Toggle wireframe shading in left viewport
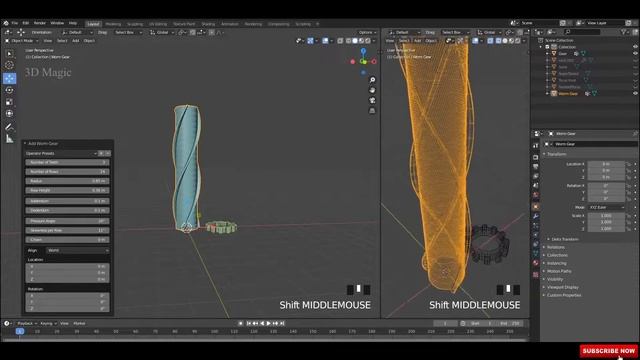 348,41
